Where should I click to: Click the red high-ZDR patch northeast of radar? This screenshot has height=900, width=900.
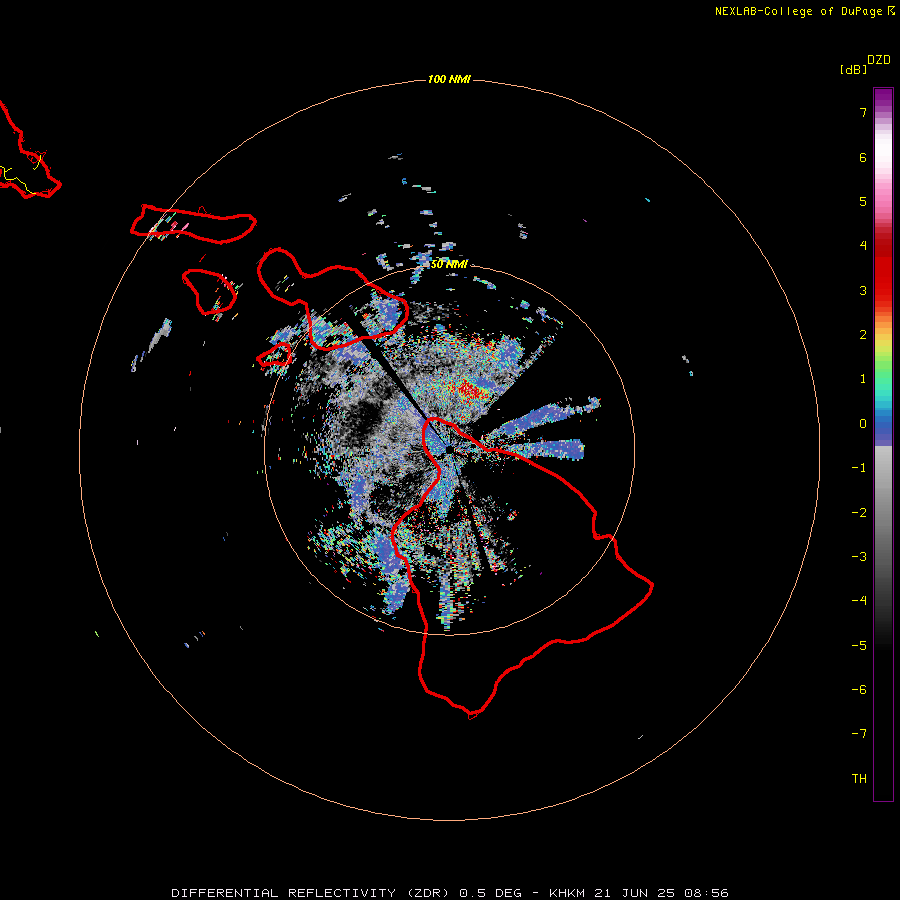tap(471, 390)
